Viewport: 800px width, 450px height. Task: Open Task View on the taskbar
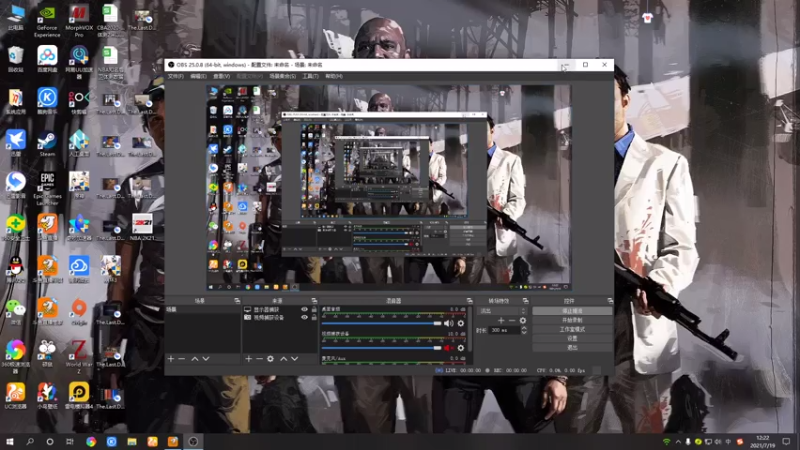(x=70, y=441)
